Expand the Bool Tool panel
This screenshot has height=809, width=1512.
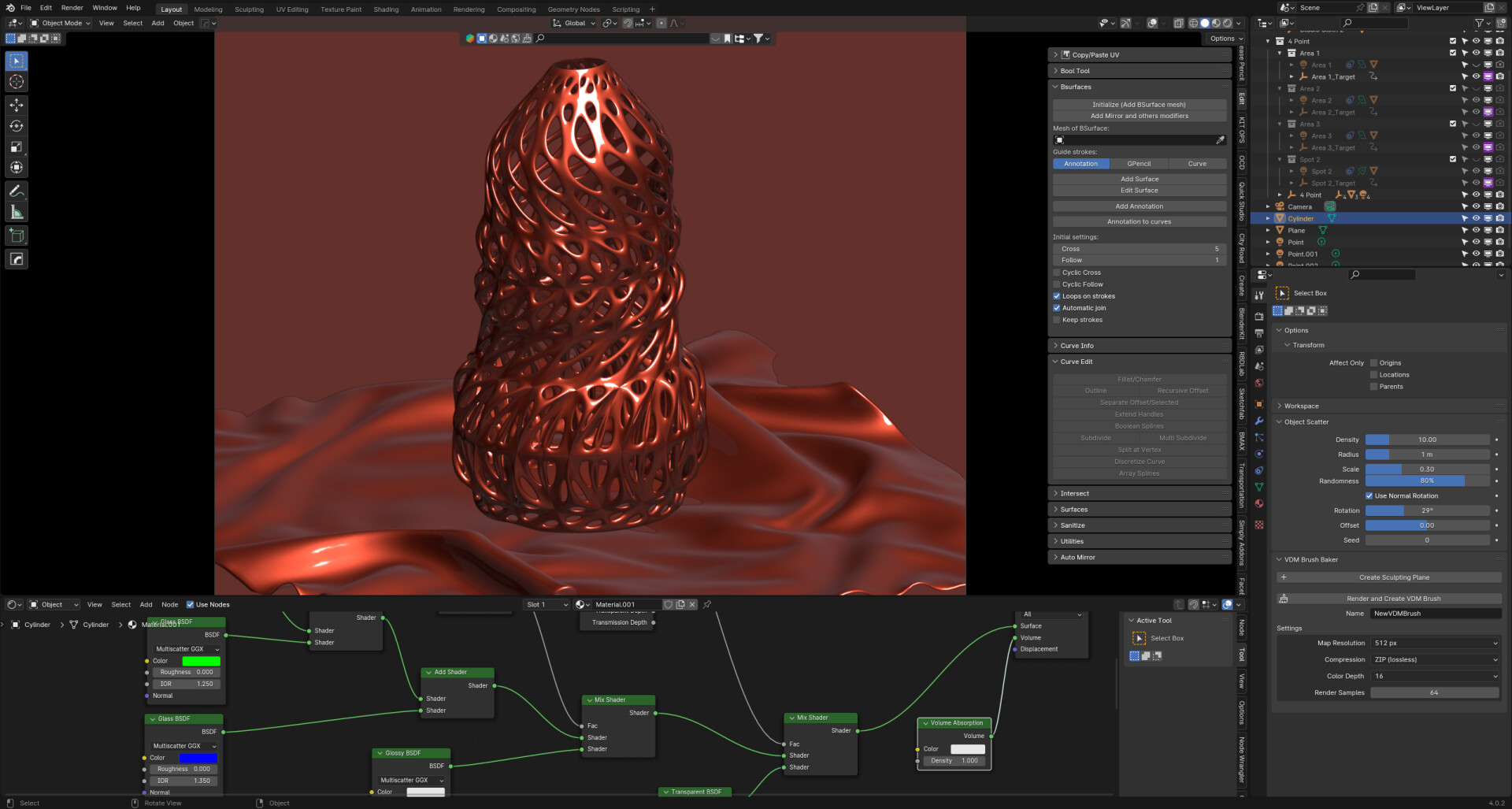[x=1075, y=71]
